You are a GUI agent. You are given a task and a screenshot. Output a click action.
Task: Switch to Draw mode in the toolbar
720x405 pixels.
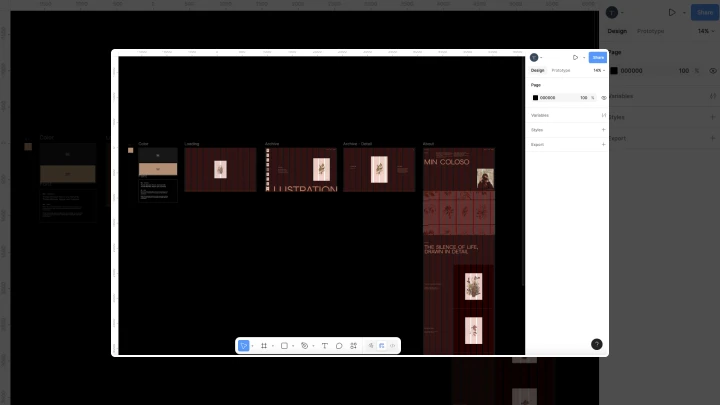pyautogui.click(x=371, y=346)
